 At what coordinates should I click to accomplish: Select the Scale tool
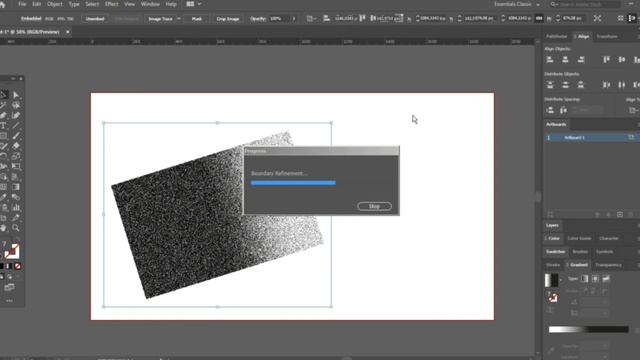[16, 156]
